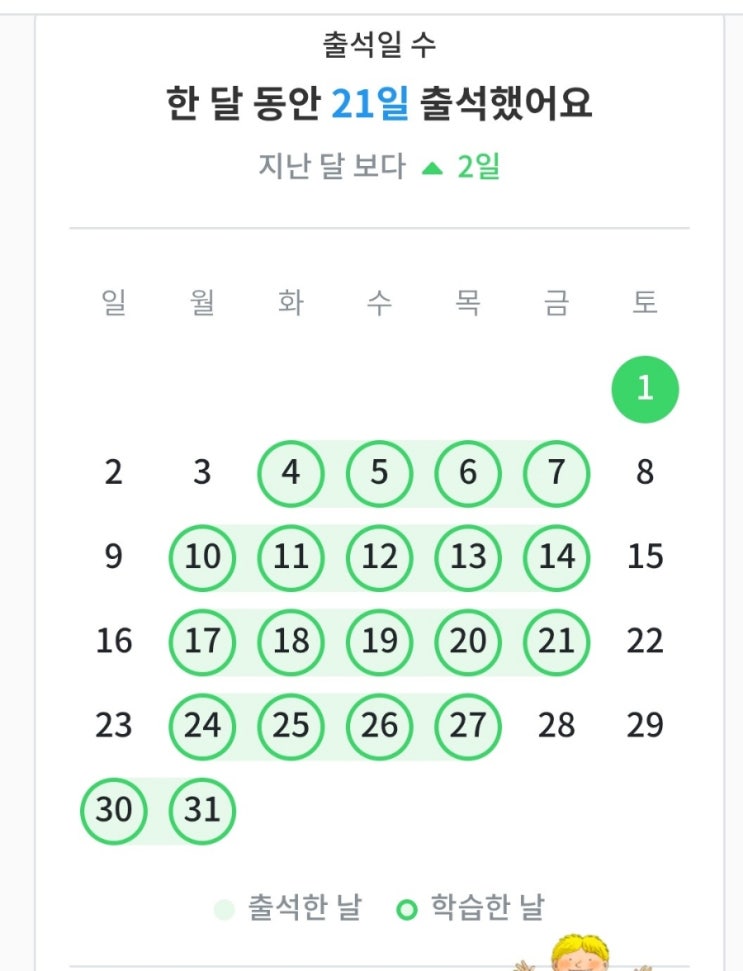The height and width of the screenshot is (971, 743).
Task: Click the 지난 달 보다 comparison text
Action: [x=332, y=166]
